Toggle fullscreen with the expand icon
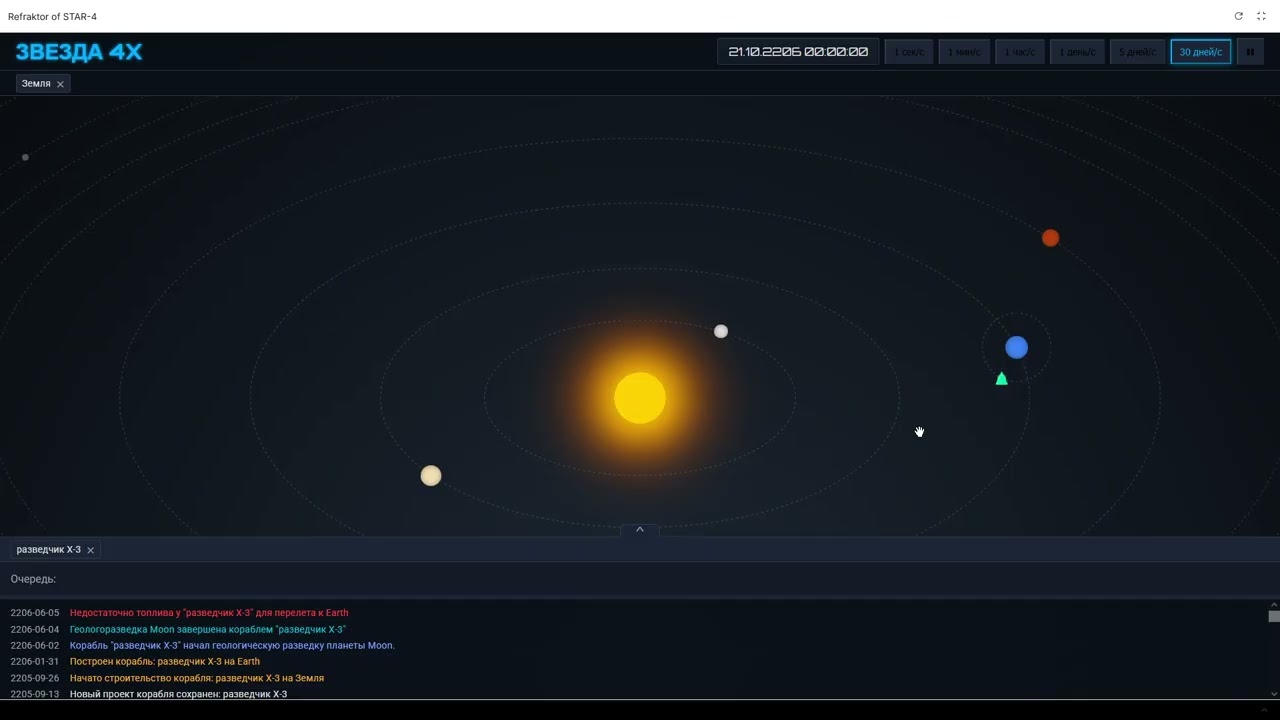 coord(1261,16)
